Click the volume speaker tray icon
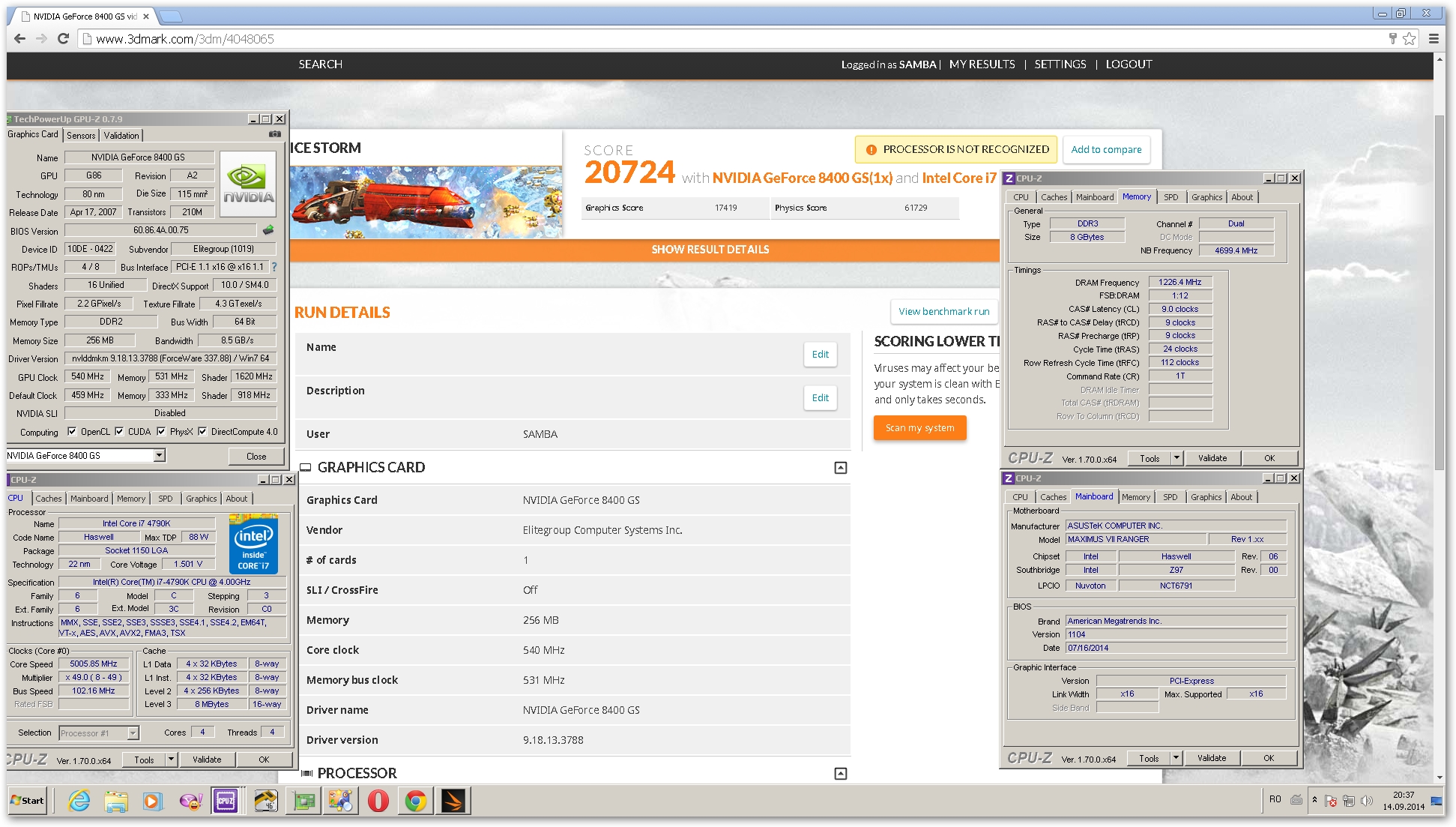 1366,801
